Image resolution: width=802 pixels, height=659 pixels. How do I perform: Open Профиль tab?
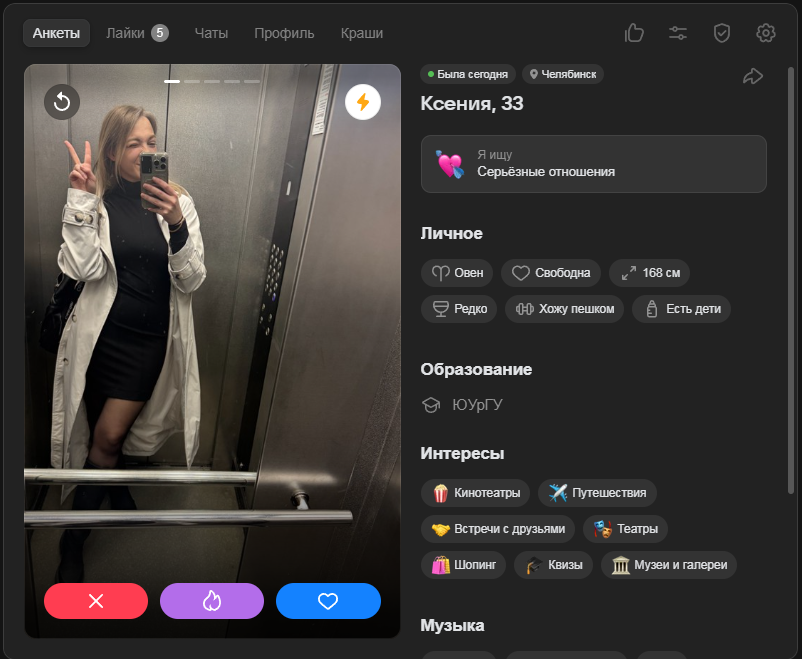(284, 33)
